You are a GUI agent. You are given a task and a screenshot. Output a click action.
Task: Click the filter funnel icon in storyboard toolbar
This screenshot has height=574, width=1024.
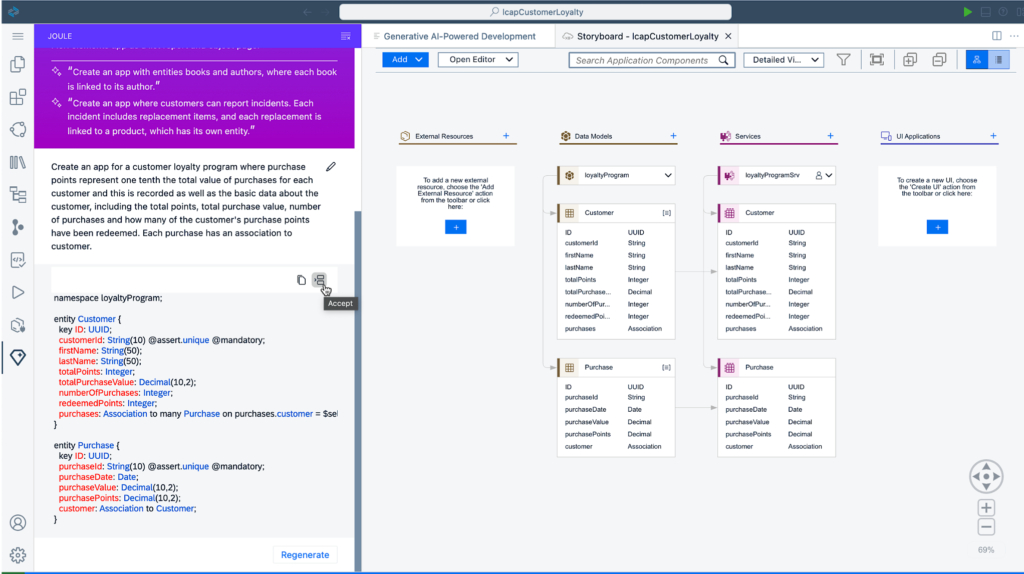tap(843, 60)
